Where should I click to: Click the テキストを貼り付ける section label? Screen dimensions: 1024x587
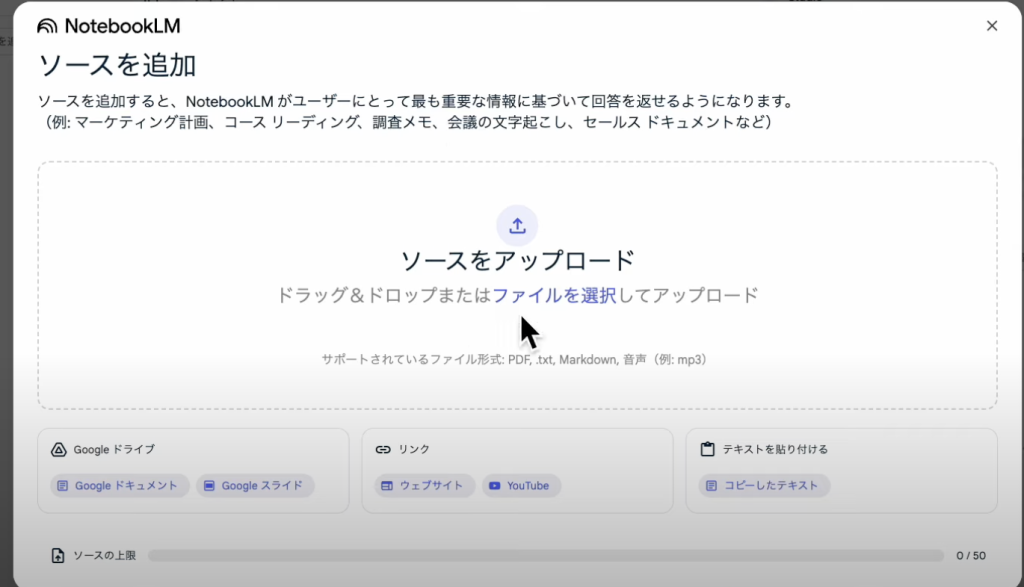coord(775,449)
